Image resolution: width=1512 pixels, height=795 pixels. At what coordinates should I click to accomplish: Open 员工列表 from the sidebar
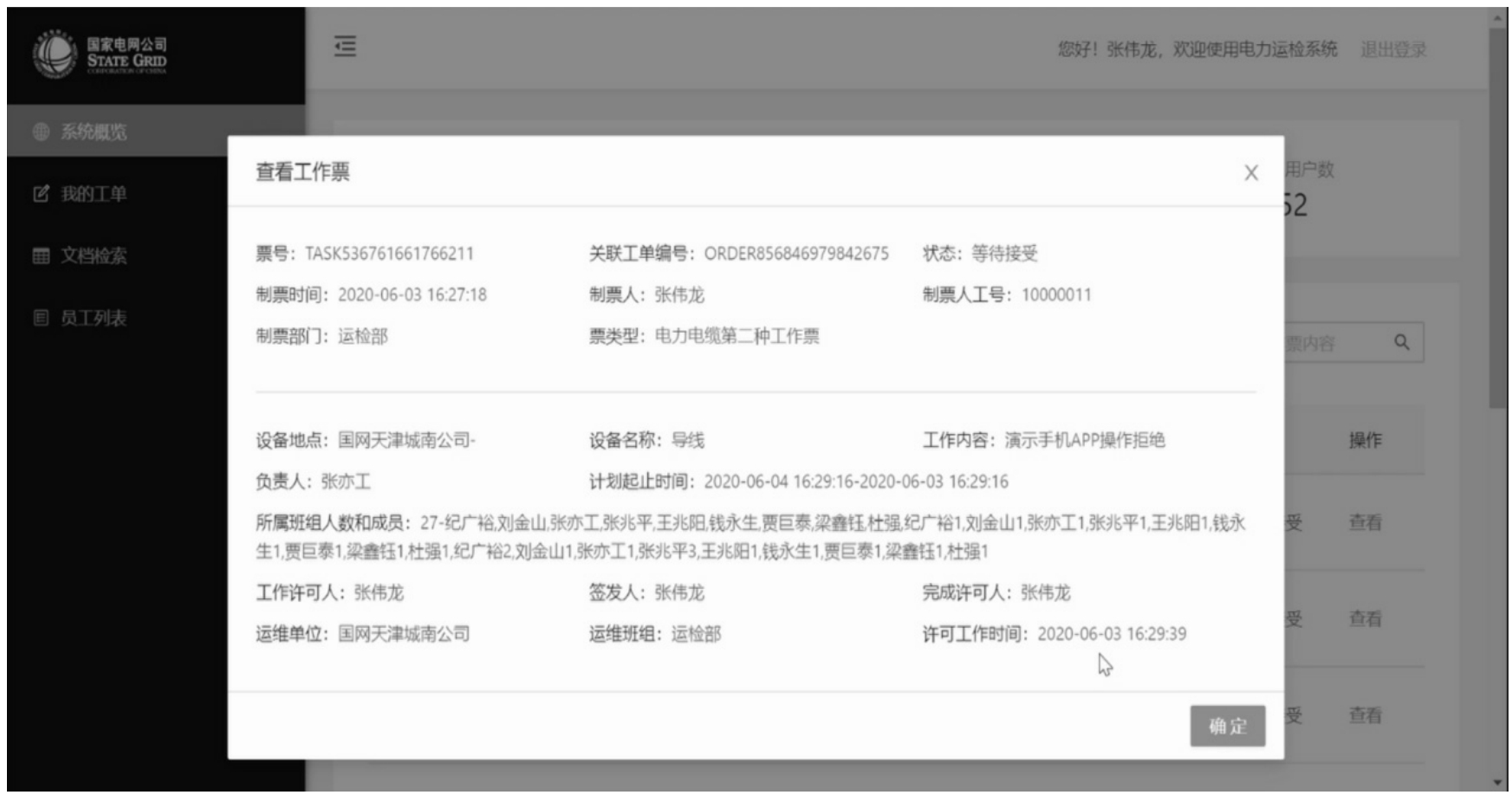click(93, 318)
